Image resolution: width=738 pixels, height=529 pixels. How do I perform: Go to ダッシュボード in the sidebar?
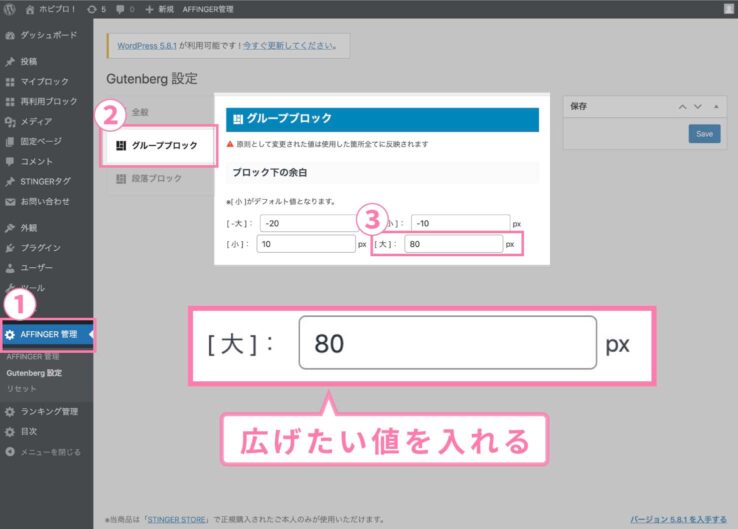pos(46,35)
